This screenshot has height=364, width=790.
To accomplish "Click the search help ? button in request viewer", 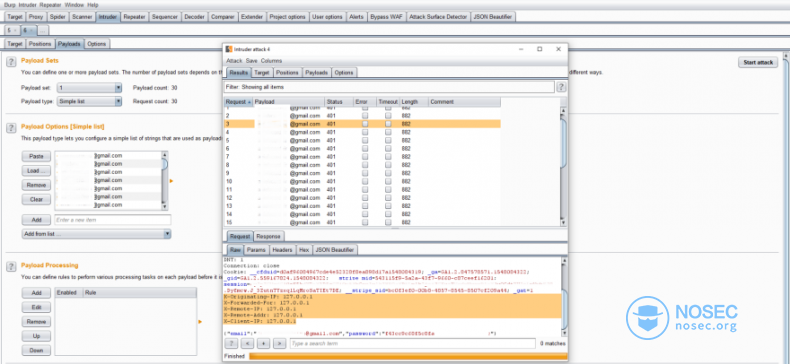I will click(231, 343).
